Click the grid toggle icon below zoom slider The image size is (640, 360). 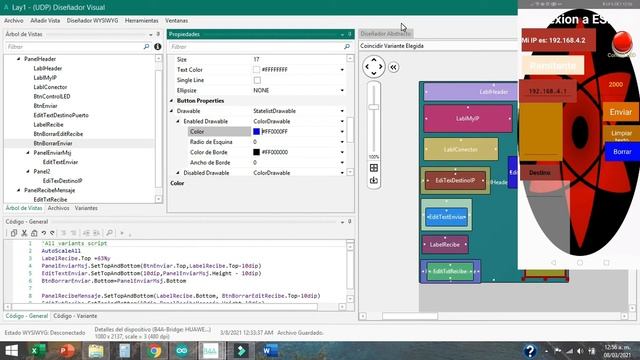point(373,168)
